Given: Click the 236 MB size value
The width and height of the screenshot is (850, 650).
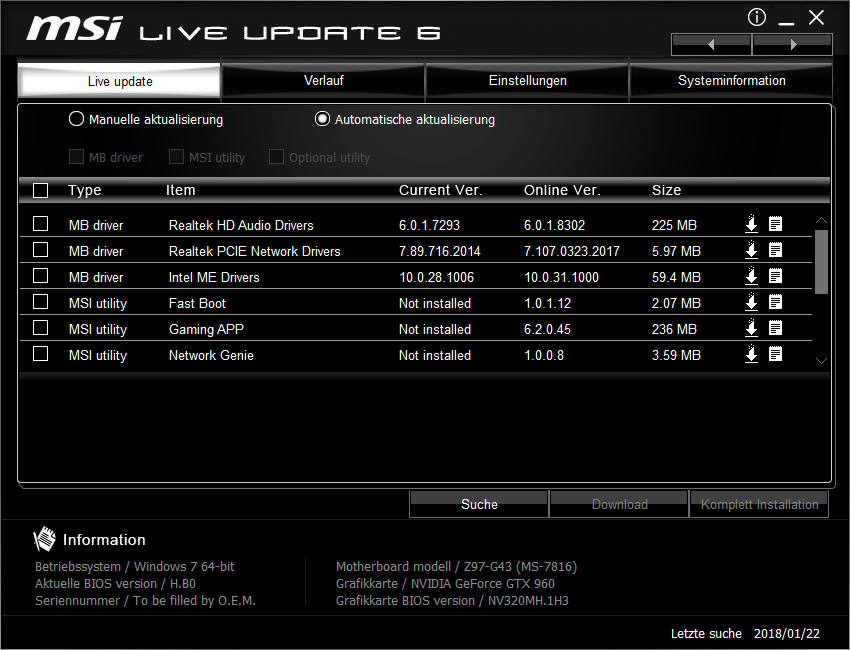Looking at the screenshot, I should (x=674, y=329).
